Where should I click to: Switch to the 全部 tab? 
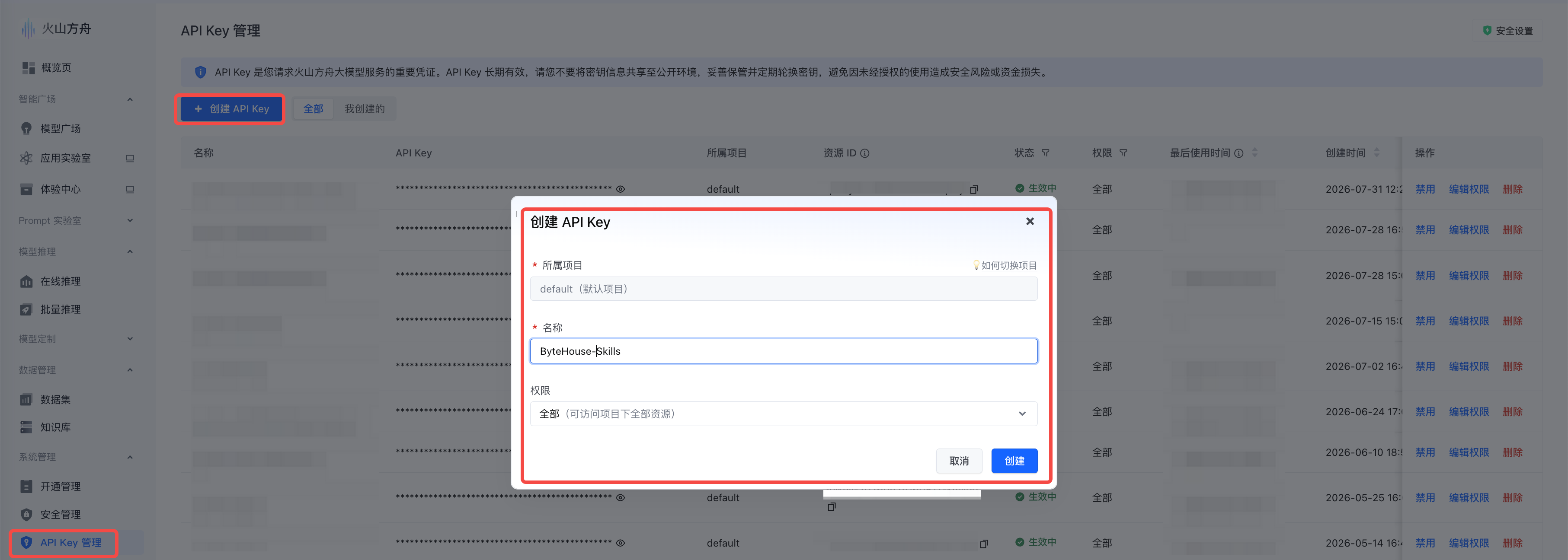pyautogui.click(x=314, y=109)
